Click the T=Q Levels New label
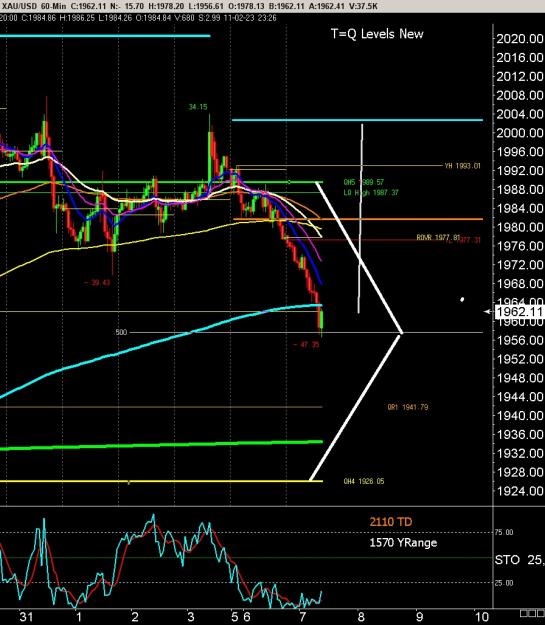Screen dimensions: 545x625 coord(377,34)
